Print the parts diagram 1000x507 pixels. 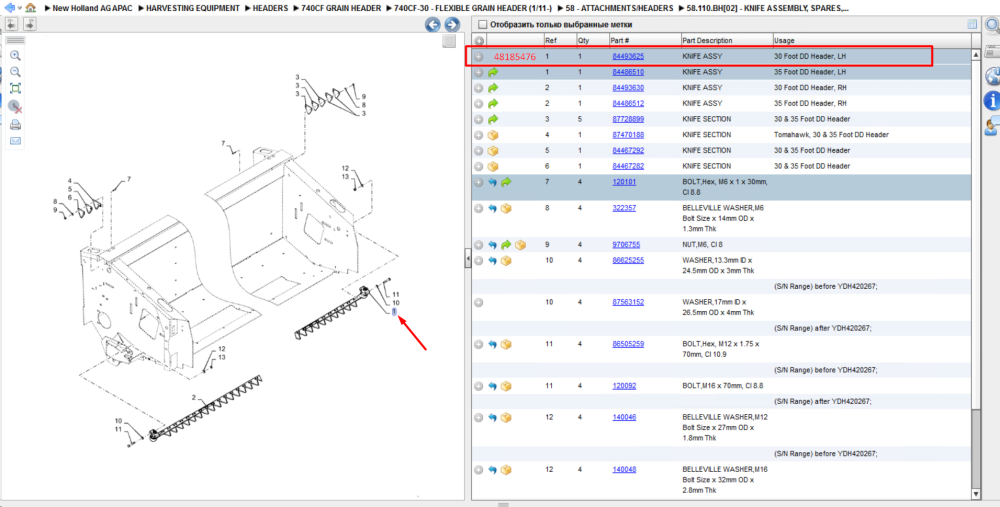coord(15,124)
